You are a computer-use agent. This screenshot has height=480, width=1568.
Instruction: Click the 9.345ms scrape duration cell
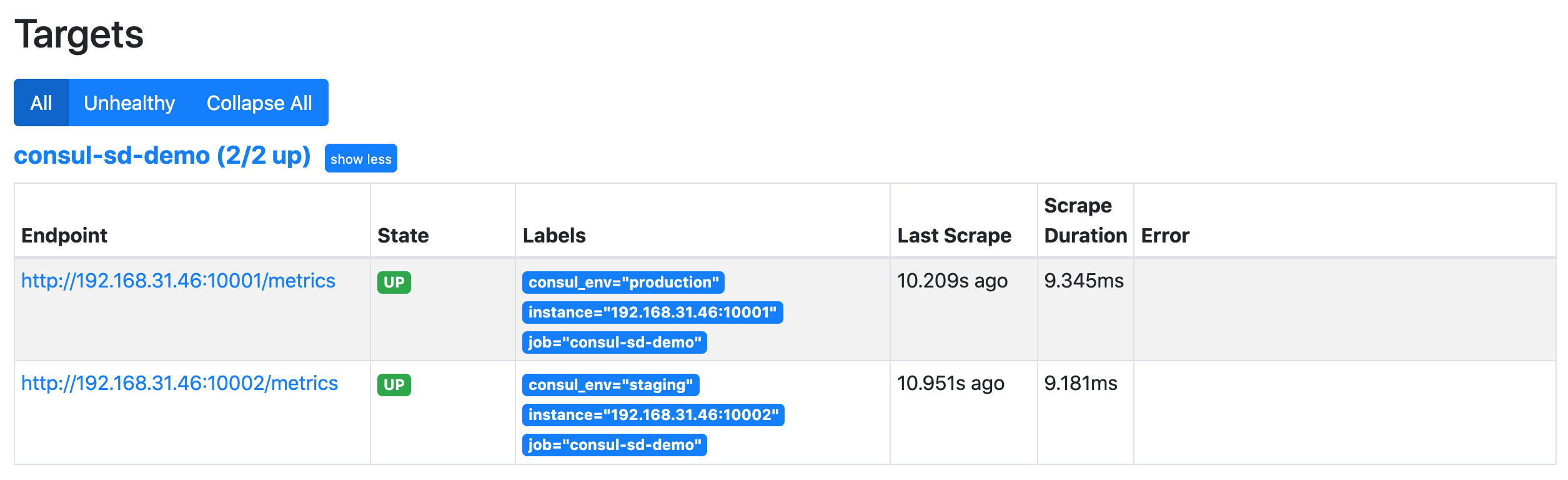point(1084,281)
